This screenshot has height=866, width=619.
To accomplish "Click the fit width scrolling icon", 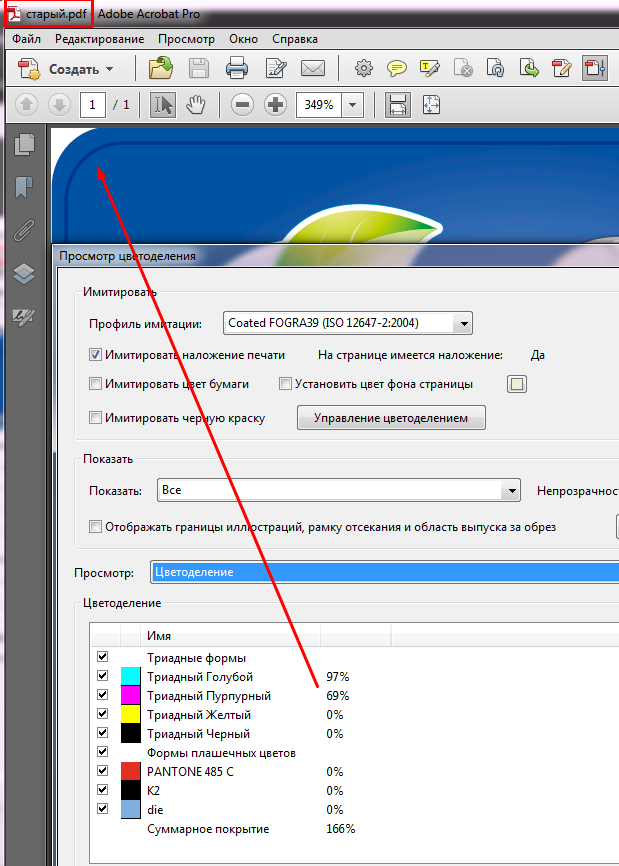I will click(398, 104).
